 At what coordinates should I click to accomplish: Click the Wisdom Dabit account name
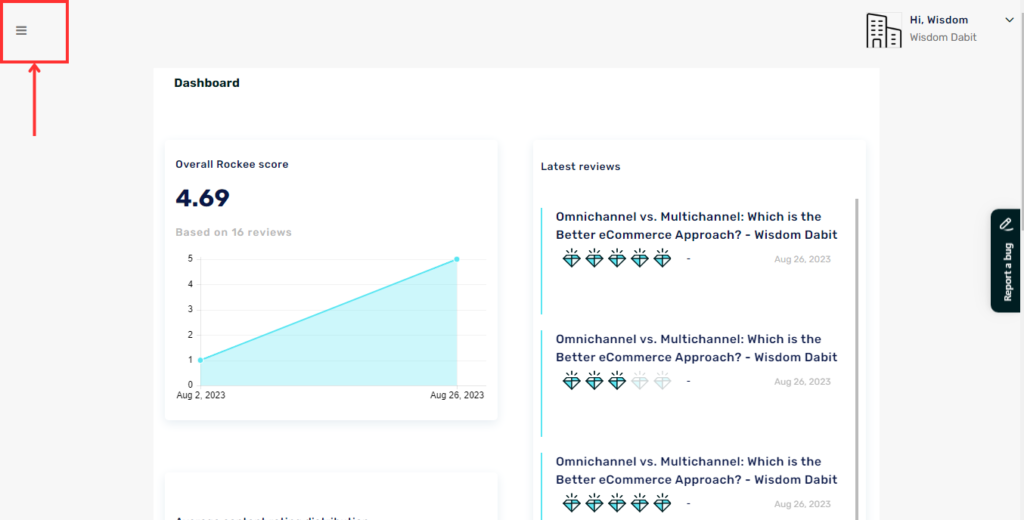(x=943, y=38)
